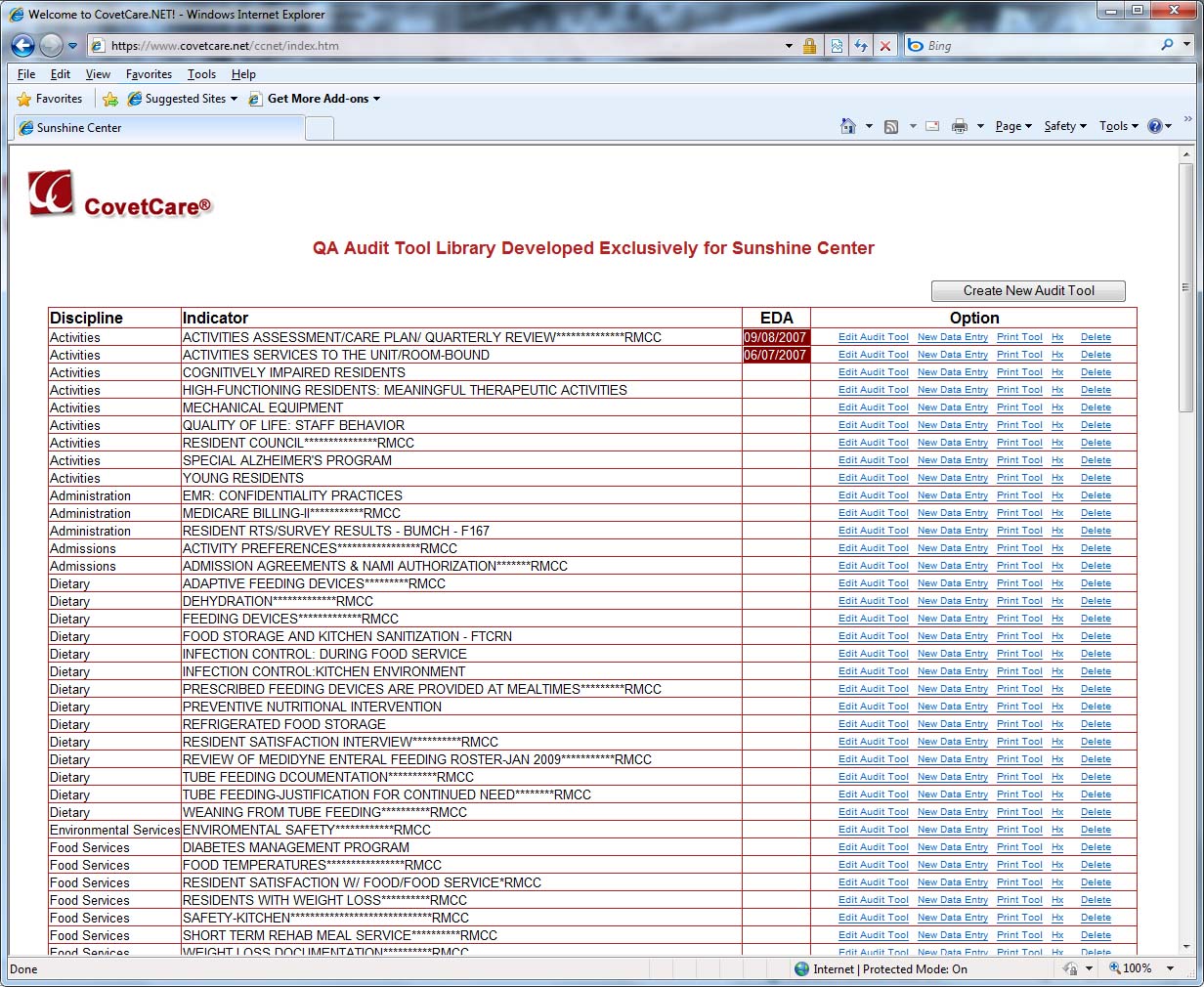
Task: Edit Audit Tool for Cognitively Impaired Residents
Action: coord(873,372)
